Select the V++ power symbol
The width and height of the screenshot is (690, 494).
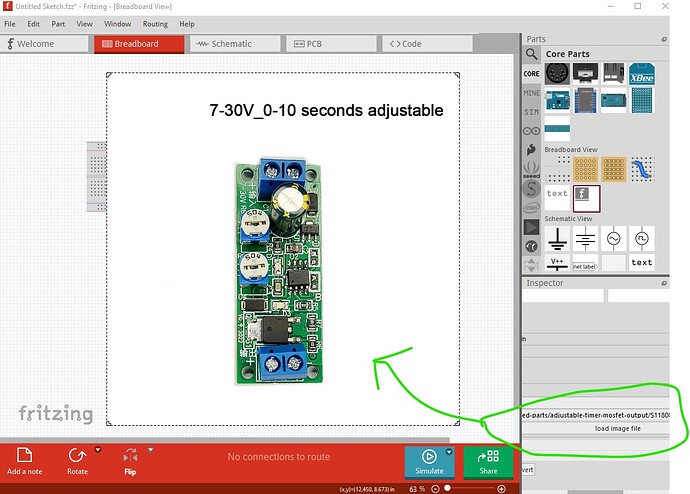557,263
